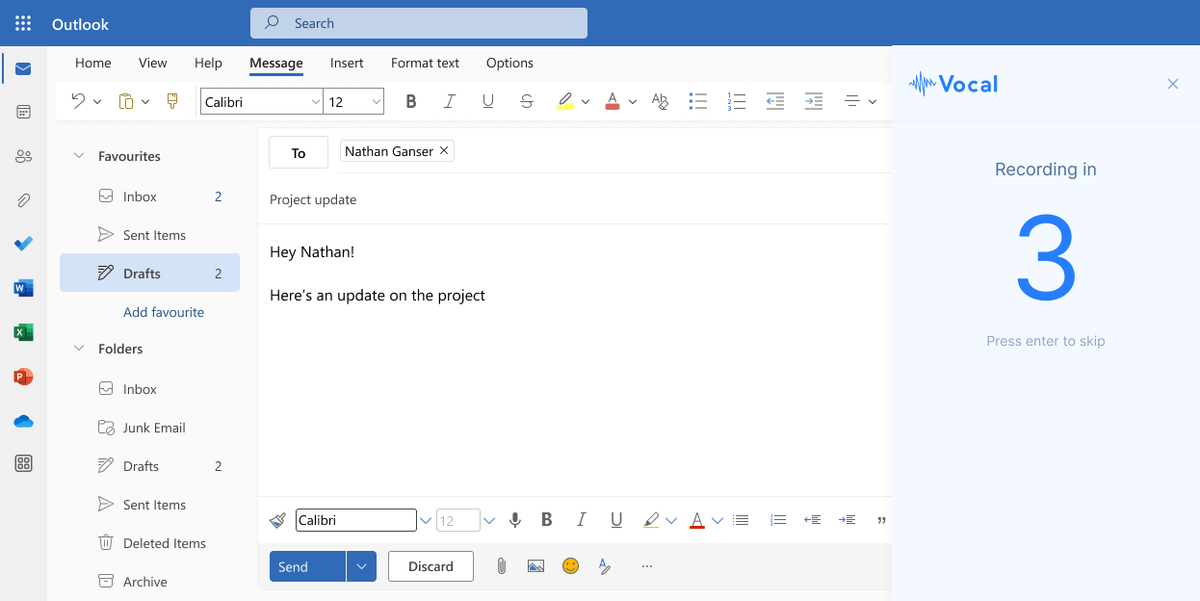Open the OneDrive cloud icon
Screen dimensions: 1200x601
(x=23, y=421)
